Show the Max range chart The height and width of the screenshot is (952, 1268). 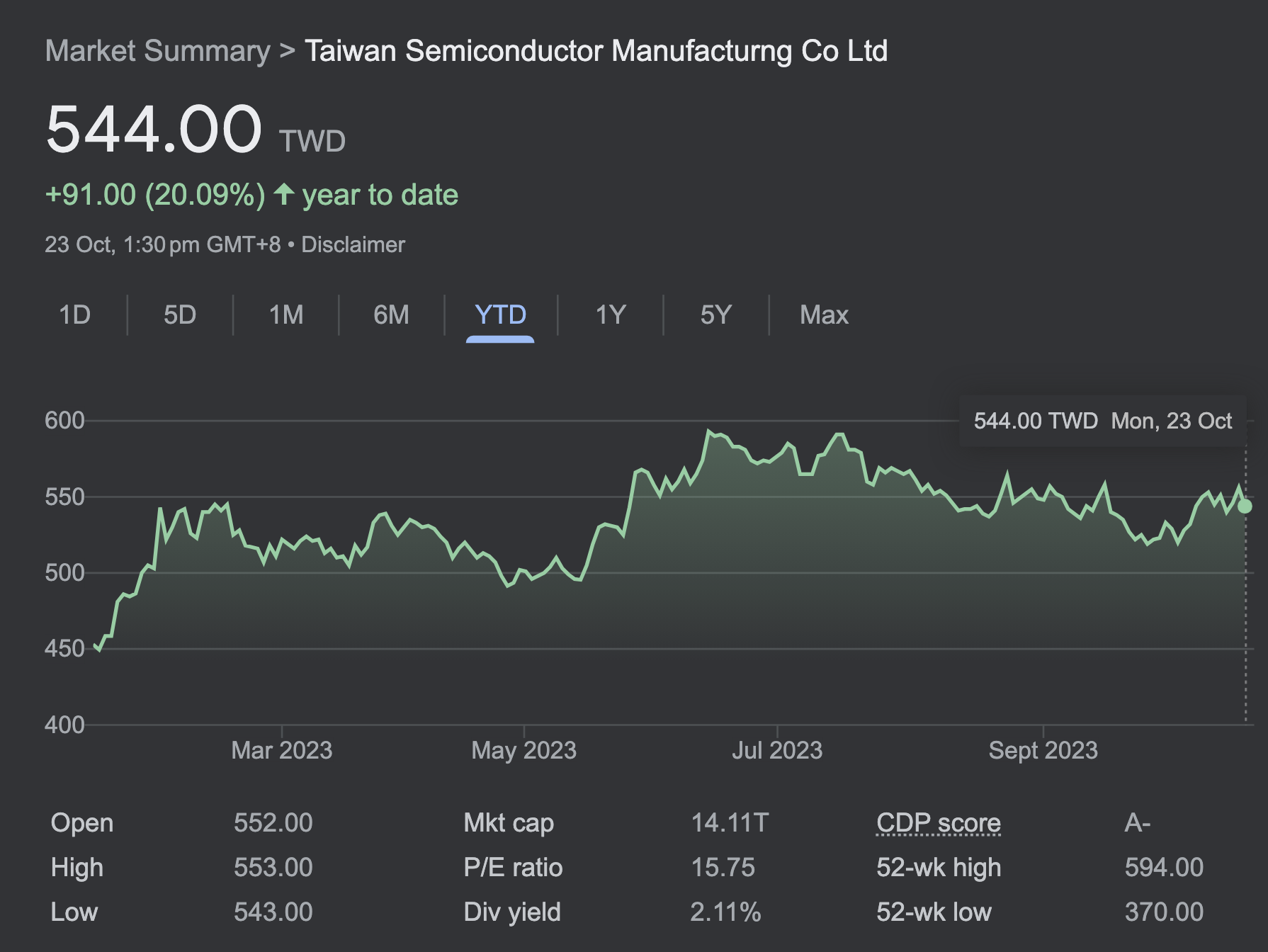pos(824,314)
